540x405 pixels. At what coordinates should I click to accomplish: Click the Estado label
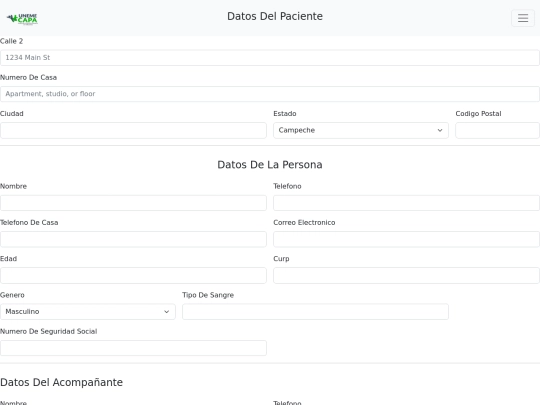pos(285,114)
